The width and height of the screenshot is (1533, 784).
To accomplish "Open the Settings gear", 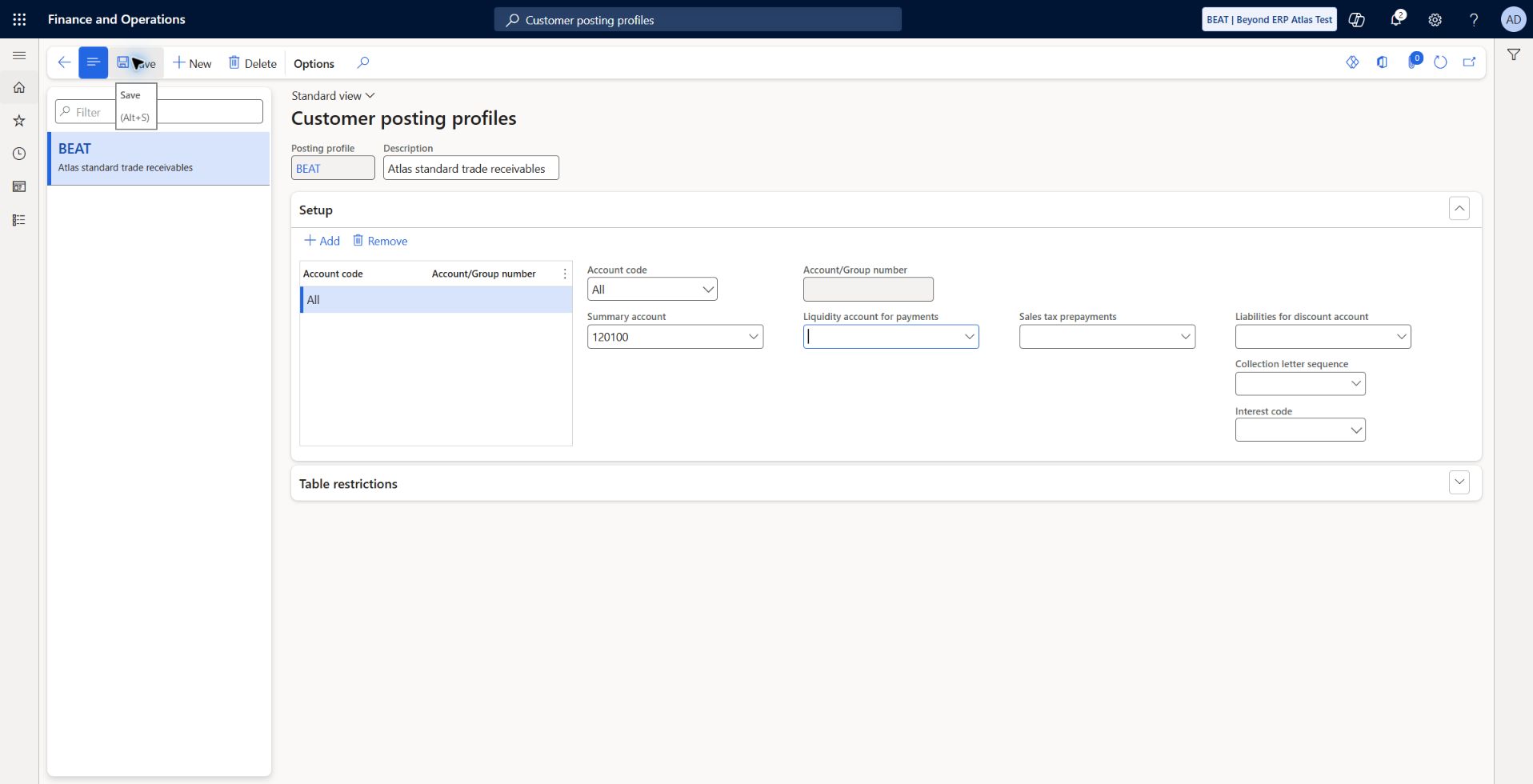I will coord(1435,19).
